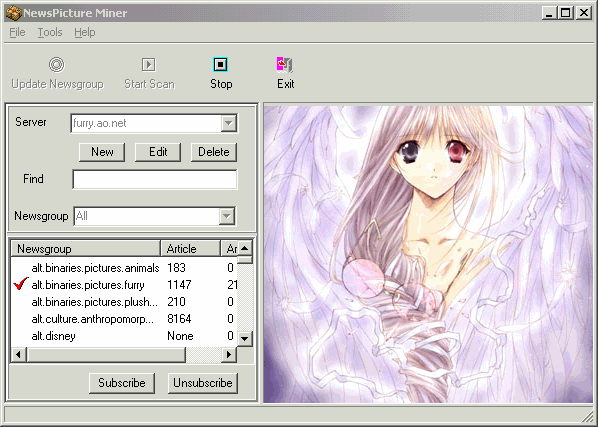Click the Subscribe button
The image size is (598, 427).
point(122,383)
